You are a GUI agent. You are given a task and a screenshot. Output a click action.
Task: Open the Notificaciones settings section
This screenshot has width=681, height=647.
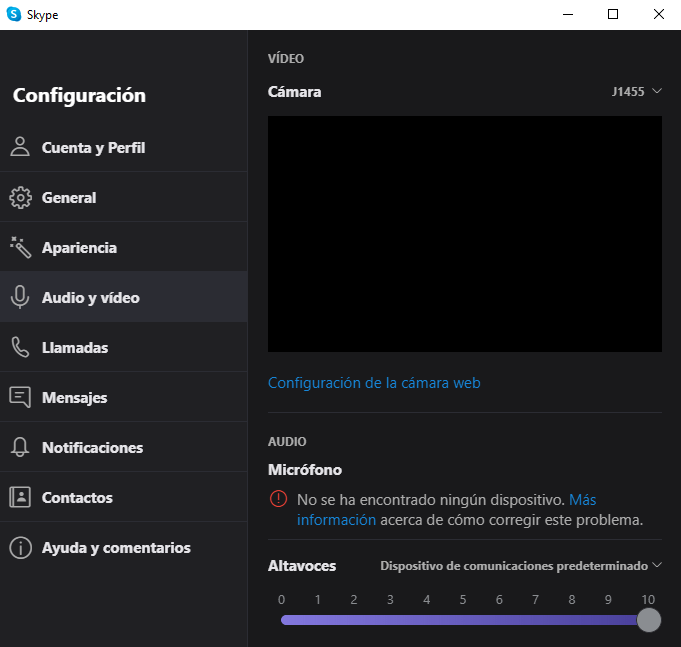click(x=124, y=447)
